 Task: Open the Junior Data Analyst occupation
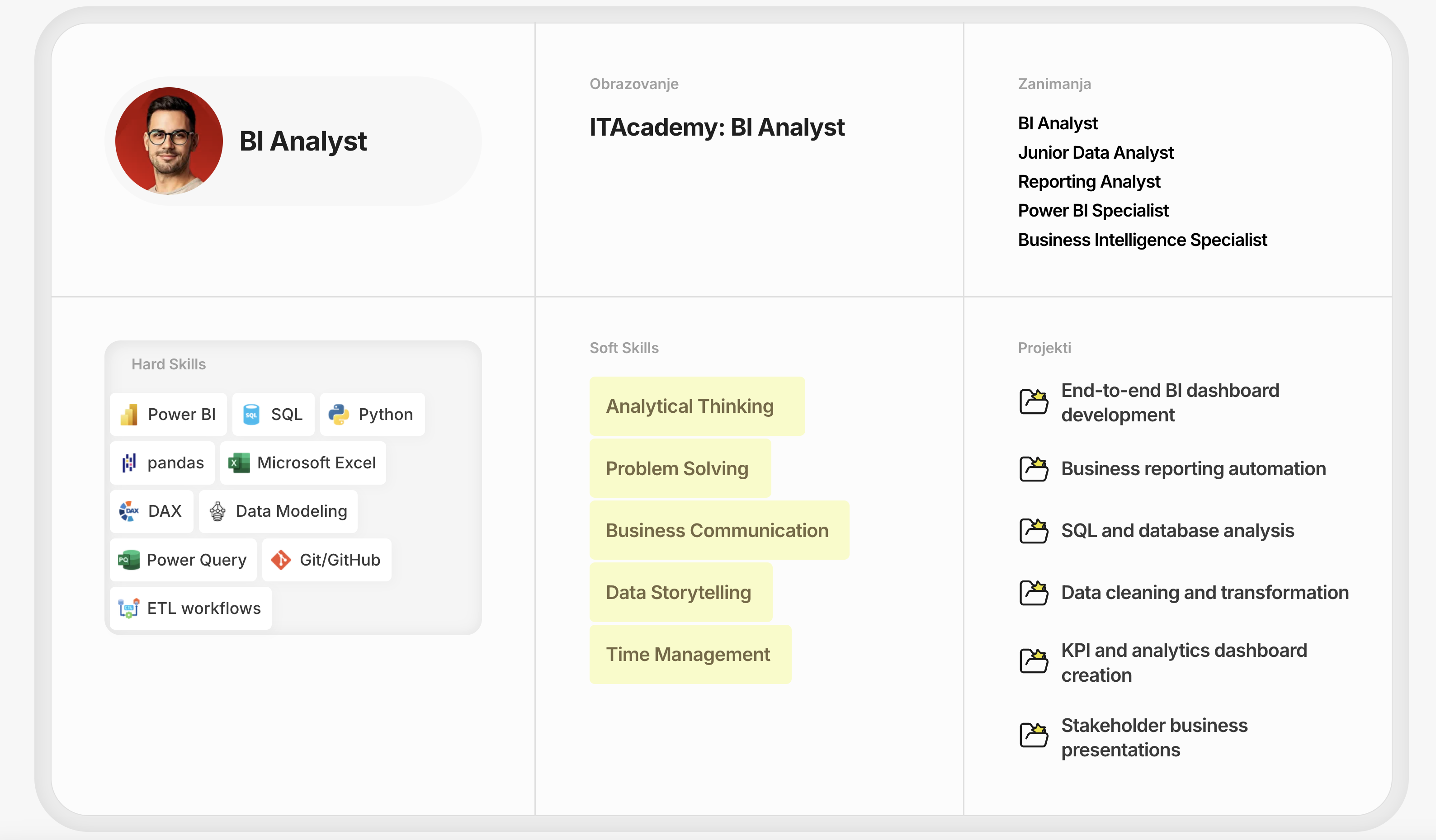point(1096,153)
